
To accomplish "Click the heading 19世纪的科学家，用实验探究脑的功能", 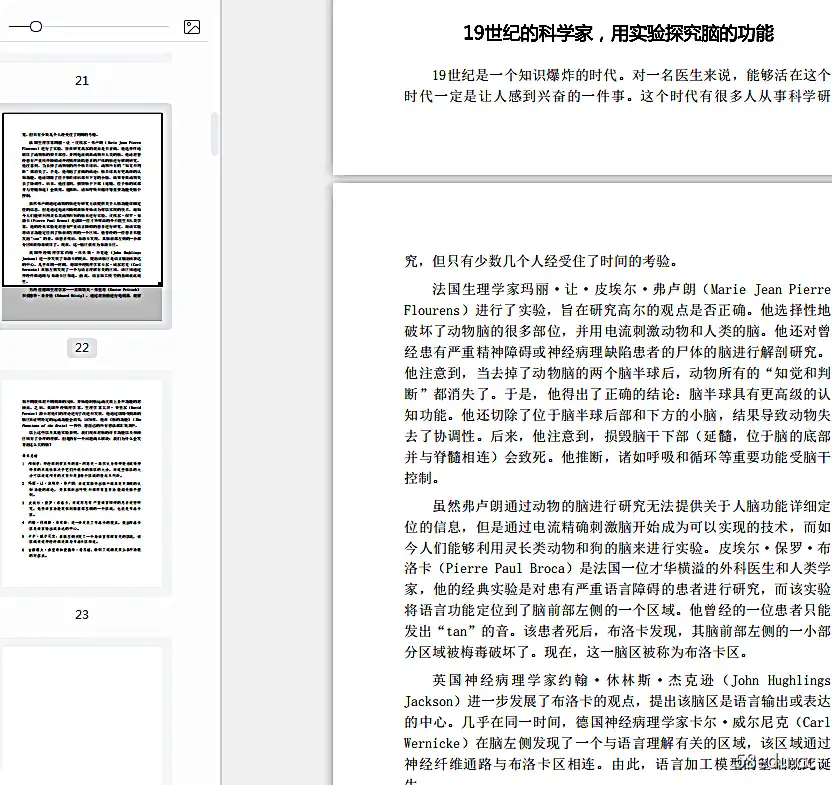I will click(x=618, y=33).
